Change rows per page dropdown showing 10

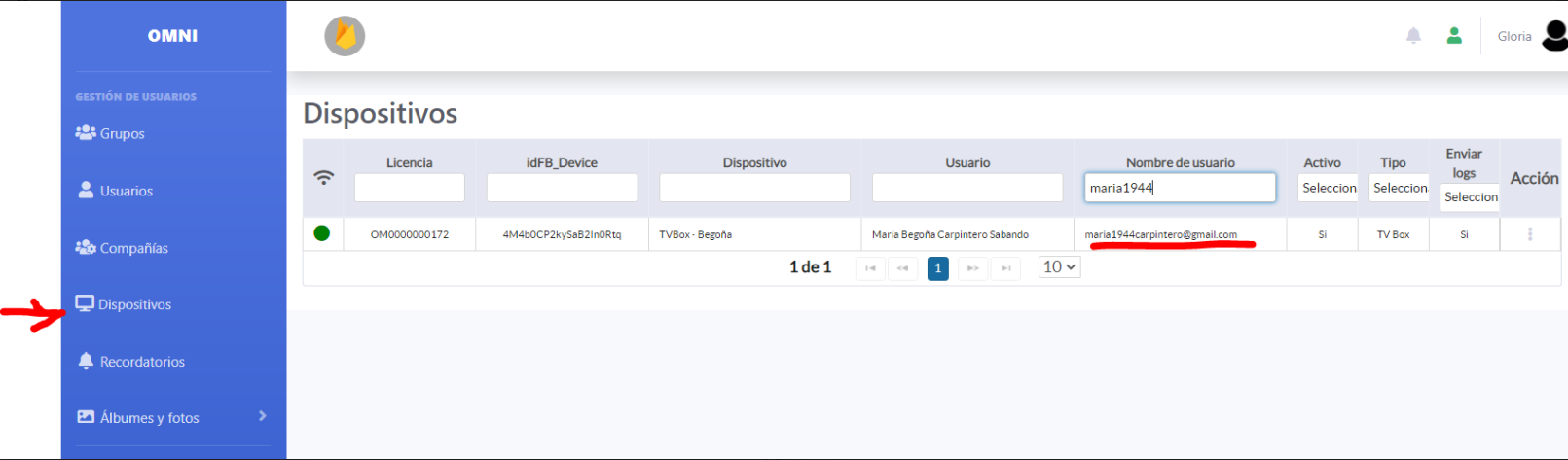1059,267
